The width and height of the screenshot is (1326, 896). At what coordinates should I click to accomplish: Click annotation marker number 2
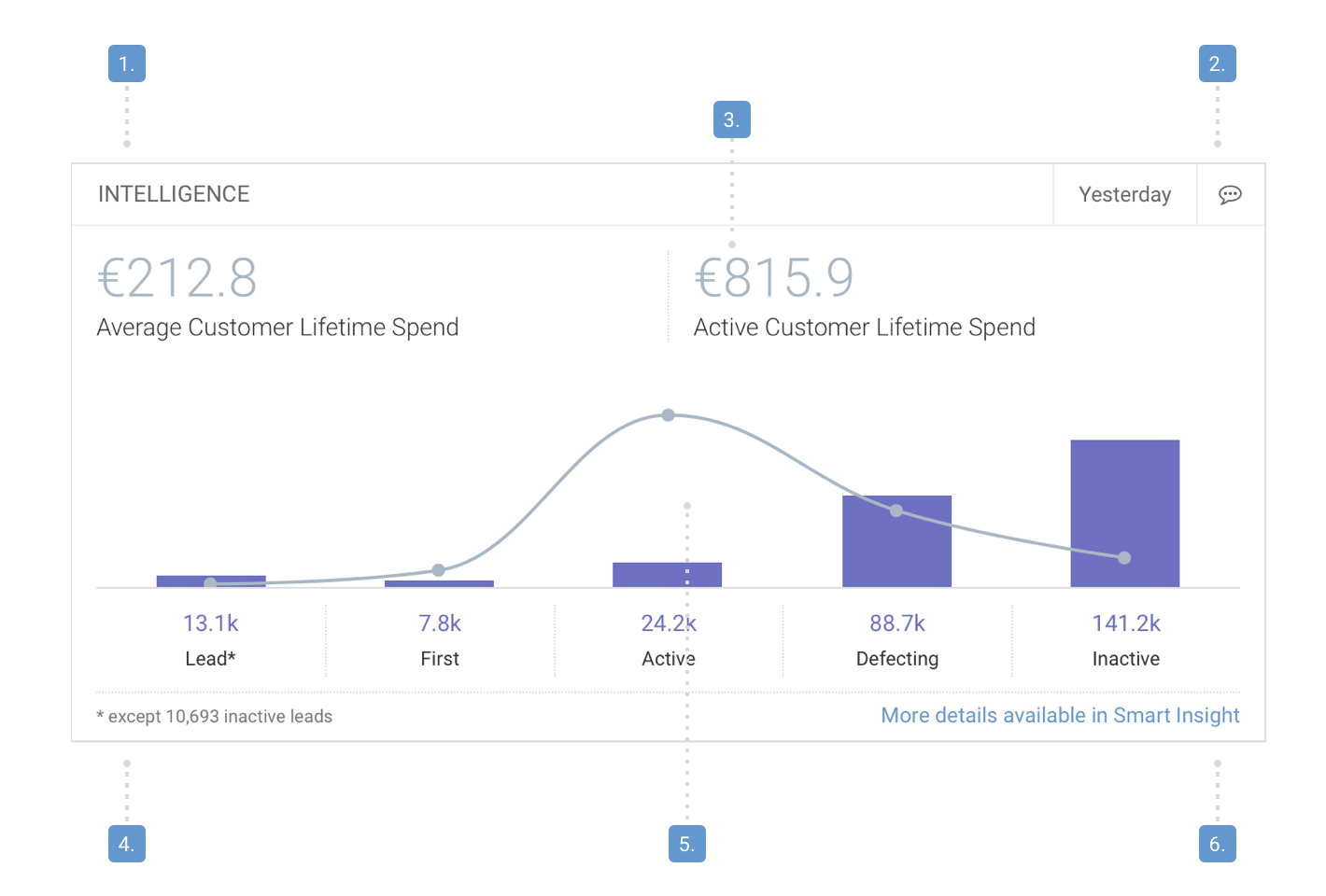point(1217,63)
